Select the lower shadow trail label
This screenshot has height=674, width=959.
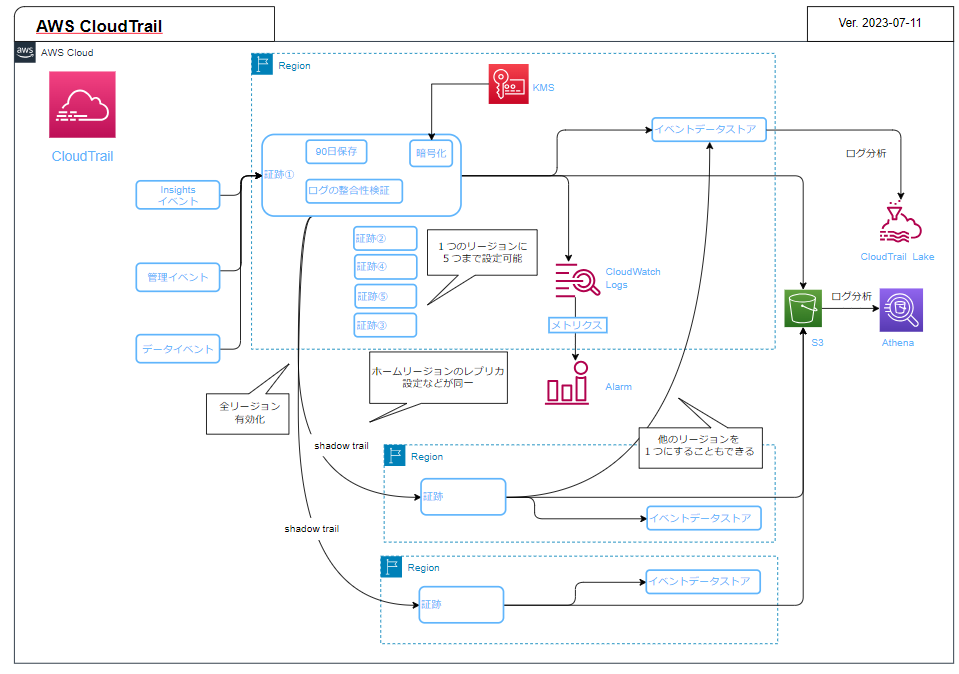tap(311, 528)
